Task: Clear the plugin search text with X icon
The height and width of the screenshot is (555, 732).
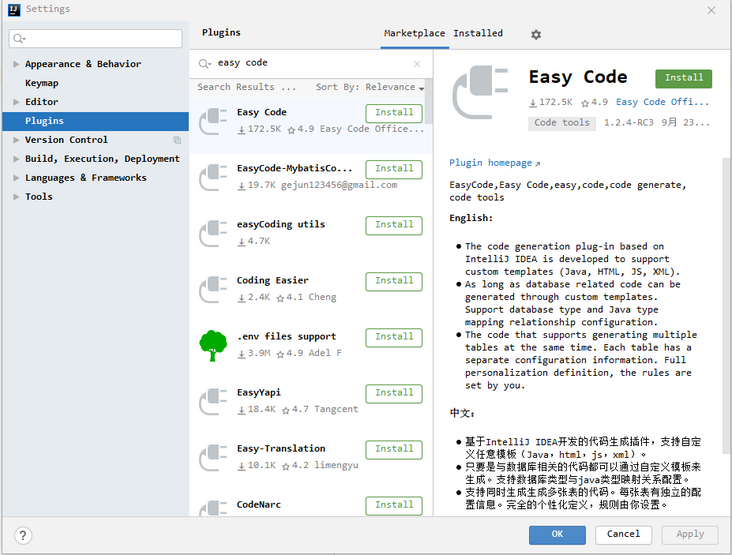Action: 417,63
